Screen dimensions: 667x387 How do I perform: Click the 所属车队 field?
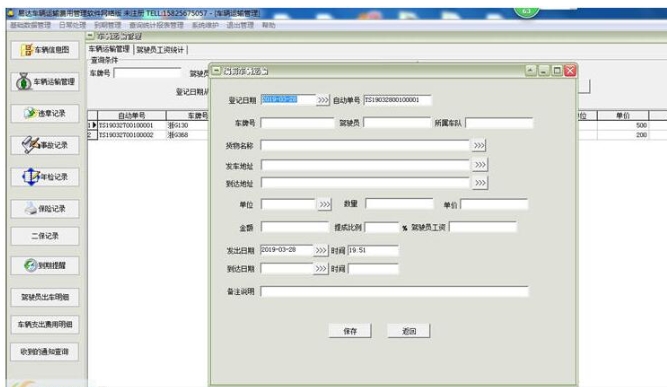(x=499, y=123)
